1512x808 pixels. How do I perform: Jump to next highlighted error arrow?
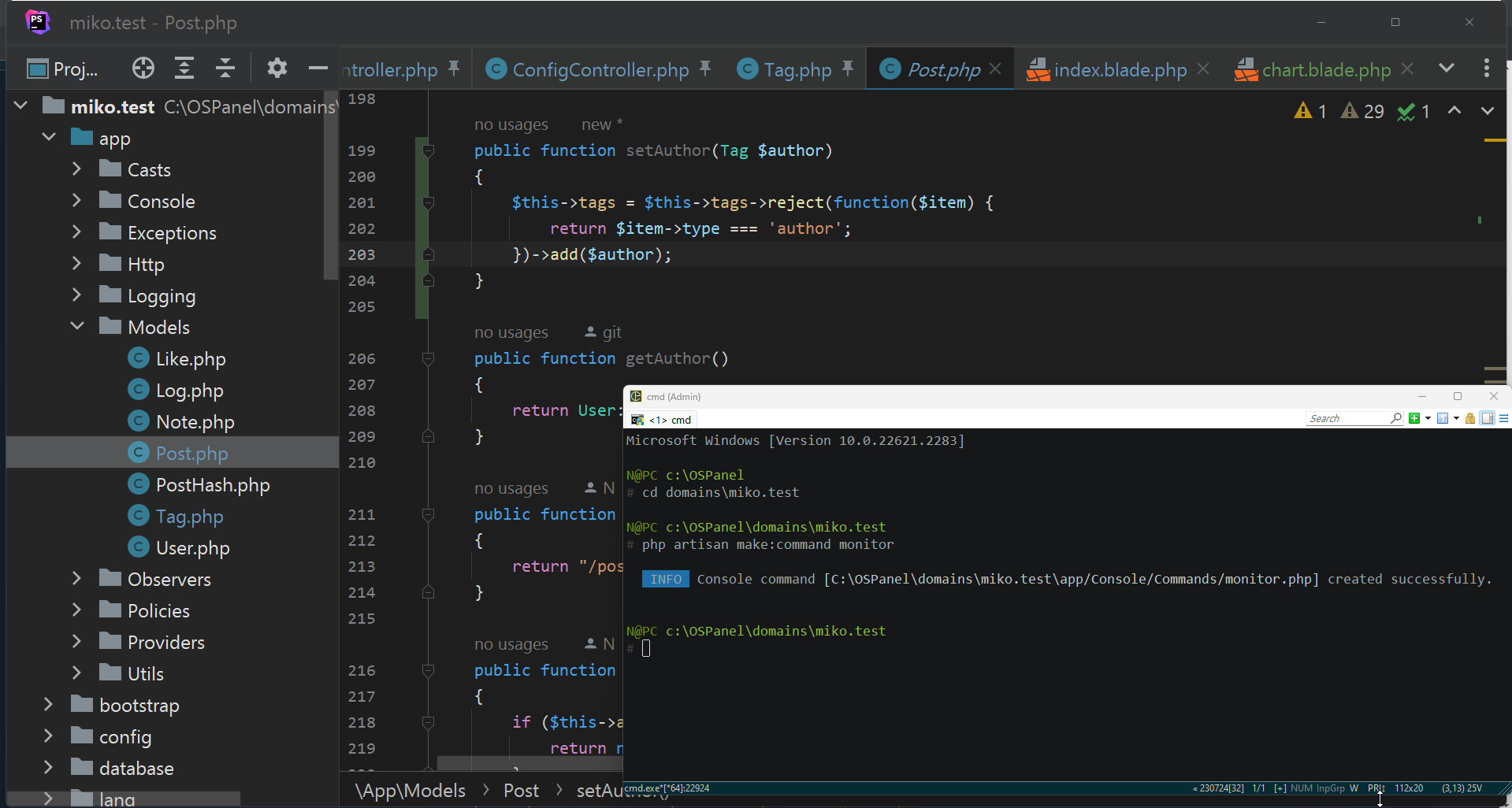[x=1487, y=111]
